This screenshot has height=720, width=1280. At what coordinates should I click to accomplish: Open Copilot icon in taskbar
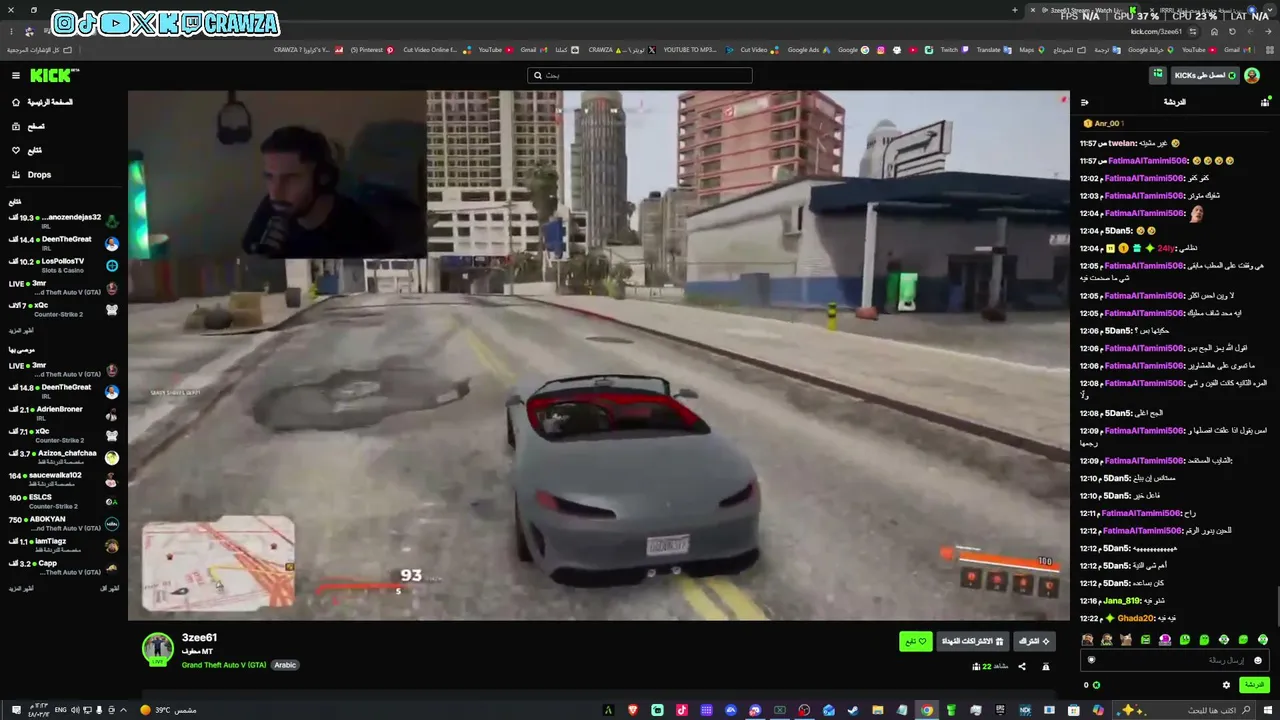pos(1098,710)
